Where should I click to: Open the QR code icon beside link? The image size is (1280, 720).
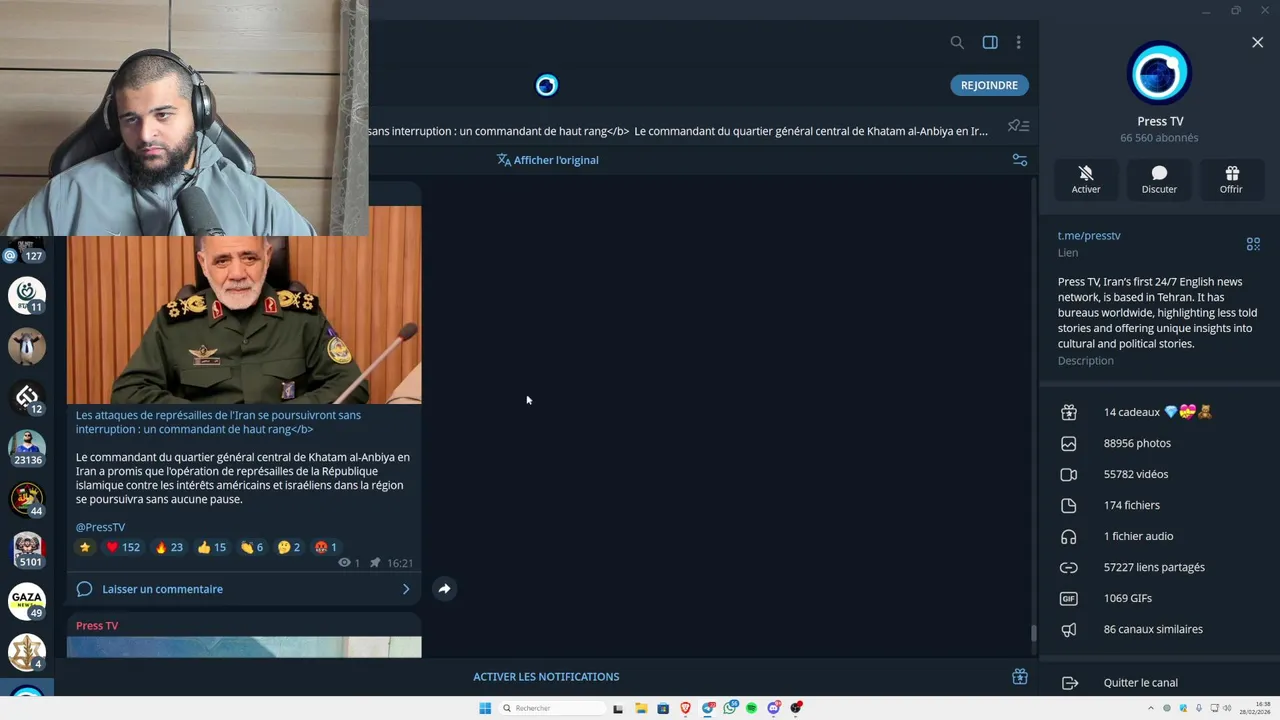[1253, 244]
